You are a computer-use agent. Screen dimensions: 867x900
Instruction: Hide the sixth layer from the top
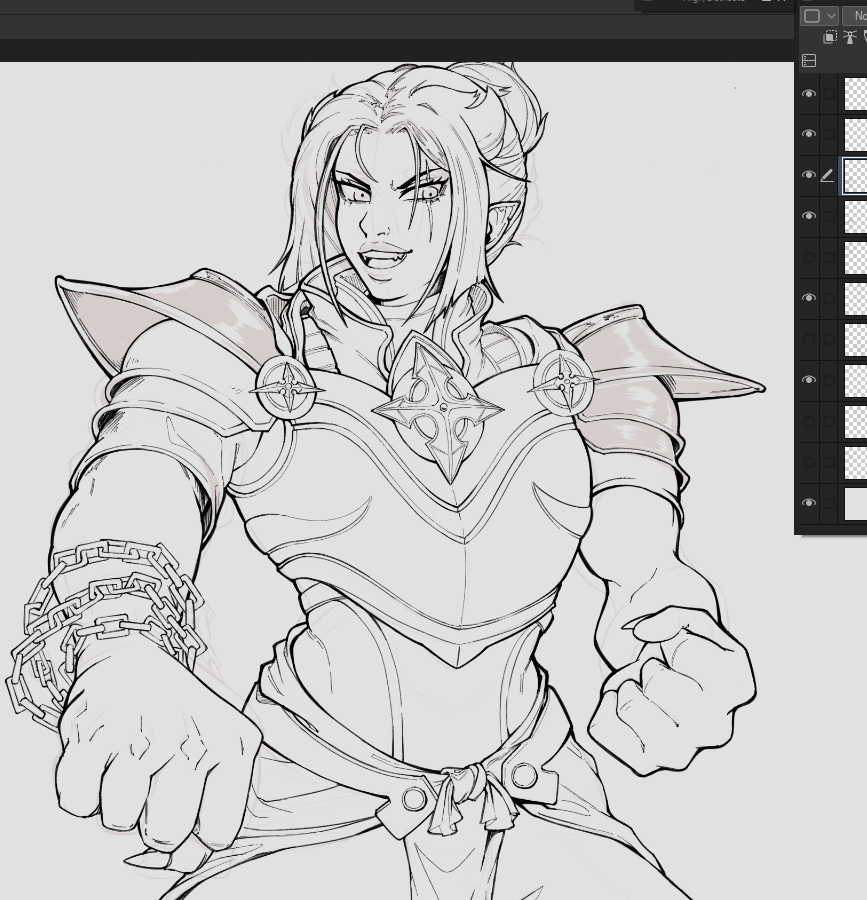pos(809,298)
